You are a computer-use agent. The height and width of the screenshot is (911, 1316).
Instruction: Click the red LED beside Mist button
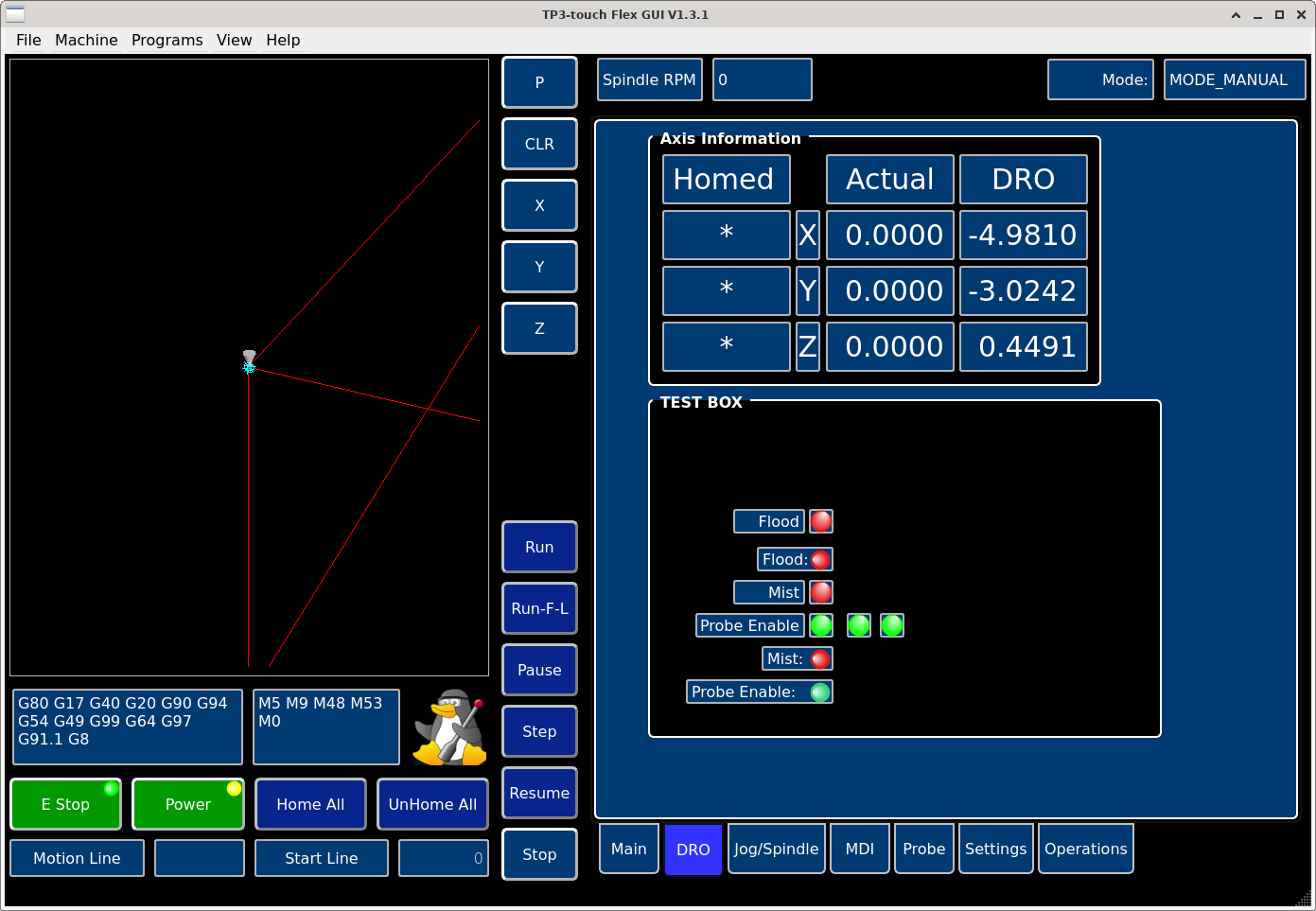821,592
